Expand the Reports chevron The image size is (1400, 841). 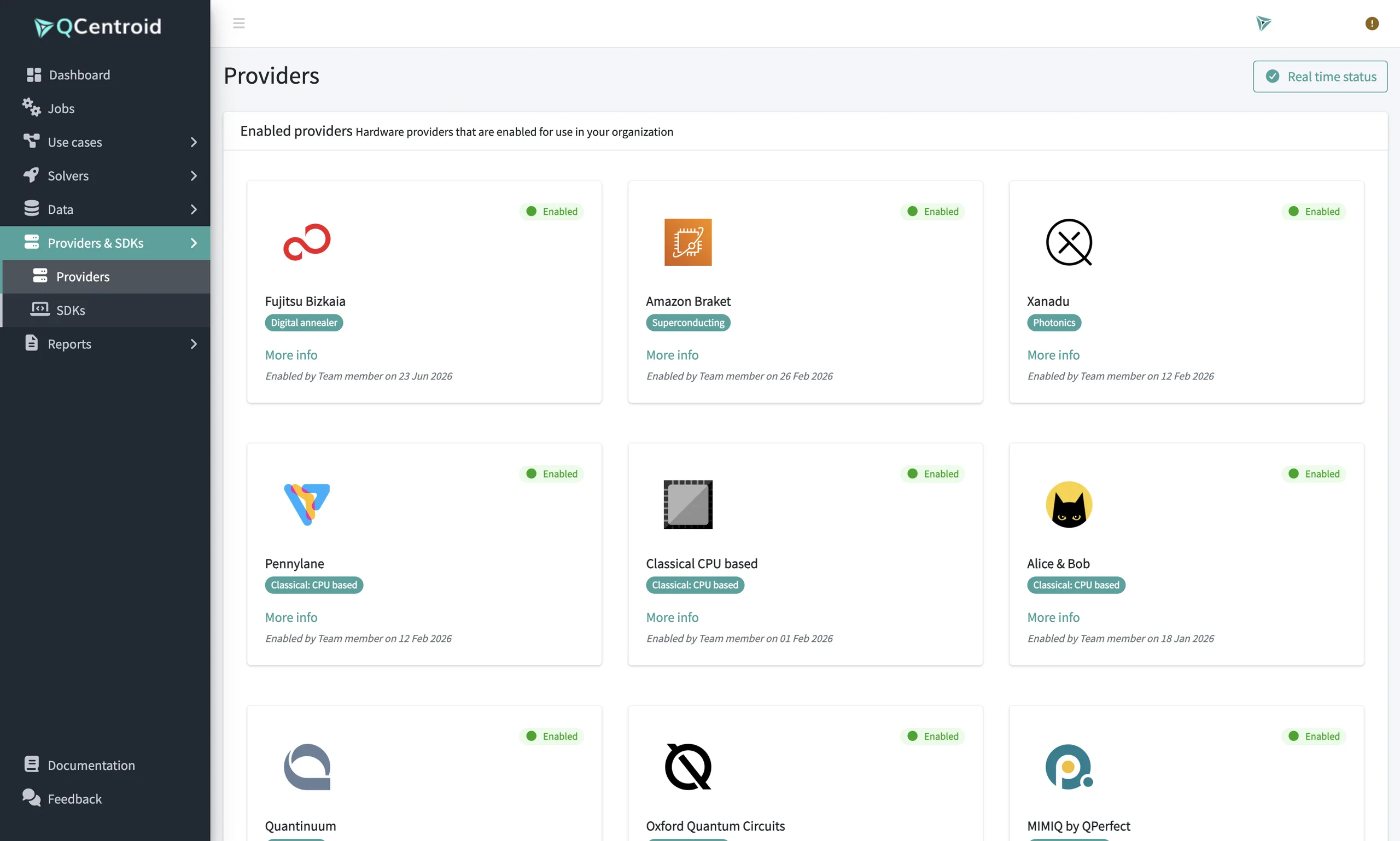[x=194, y=344]
